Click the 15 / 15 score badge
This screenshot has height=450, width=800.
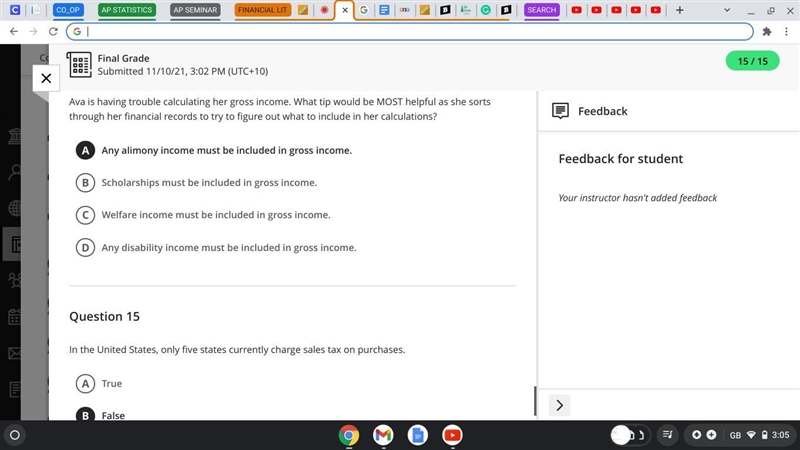coord(752,61)
